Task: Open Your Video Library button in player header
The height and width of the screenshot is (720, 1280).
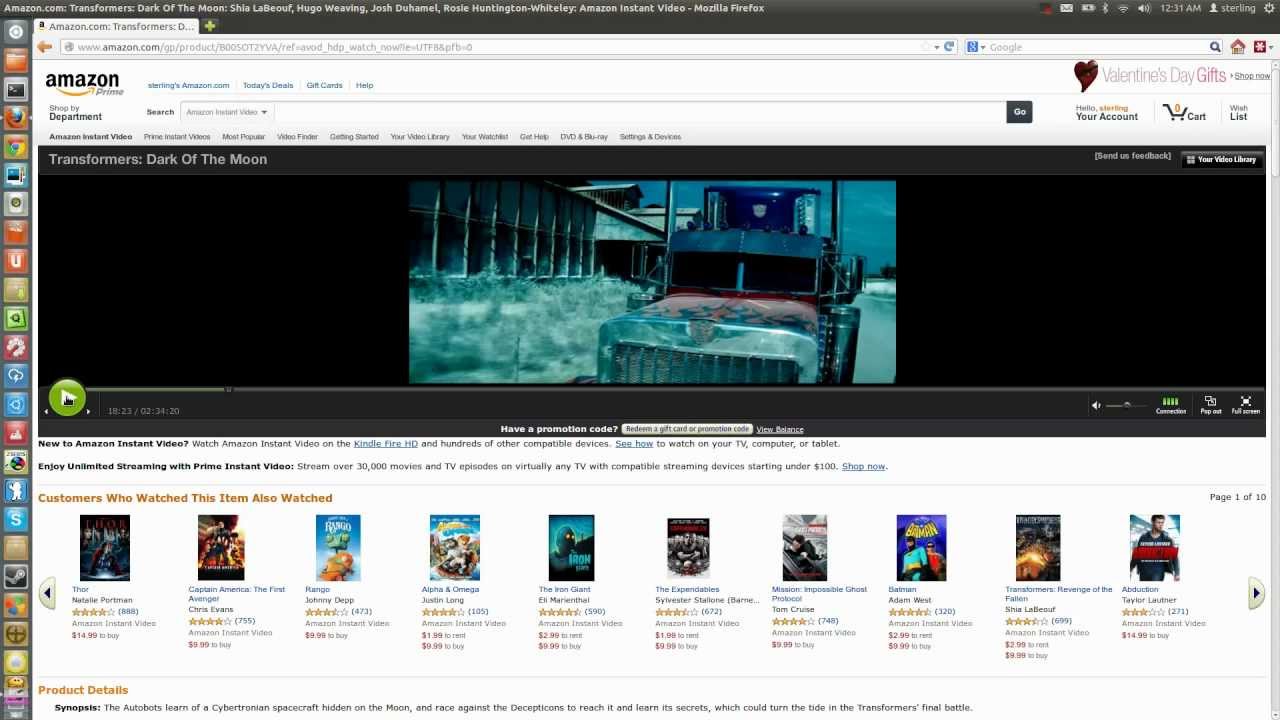Action: click(x=1221, y=159)
